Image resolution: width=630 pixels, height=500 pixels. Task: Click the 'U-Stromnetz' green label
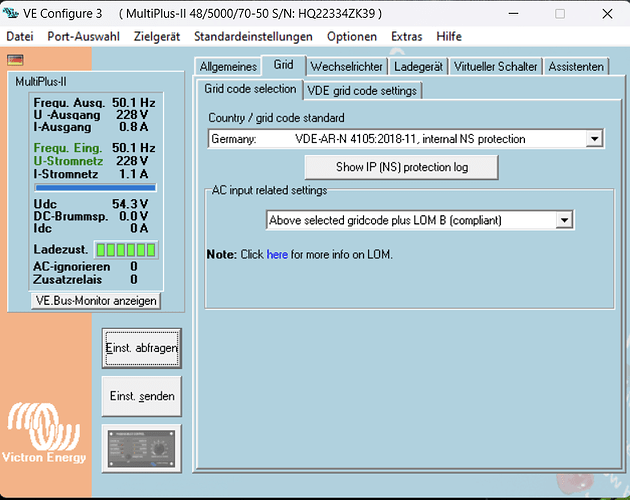click(x=68, y=161)
